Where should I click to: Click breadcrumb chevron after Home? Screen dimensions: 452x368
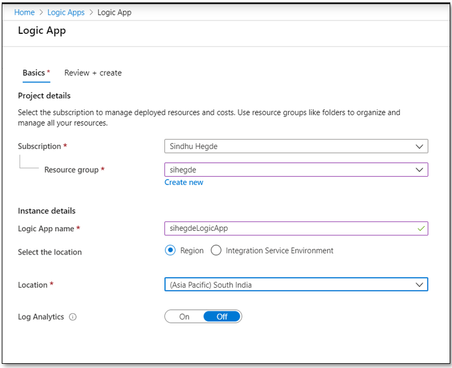point(41,12)
